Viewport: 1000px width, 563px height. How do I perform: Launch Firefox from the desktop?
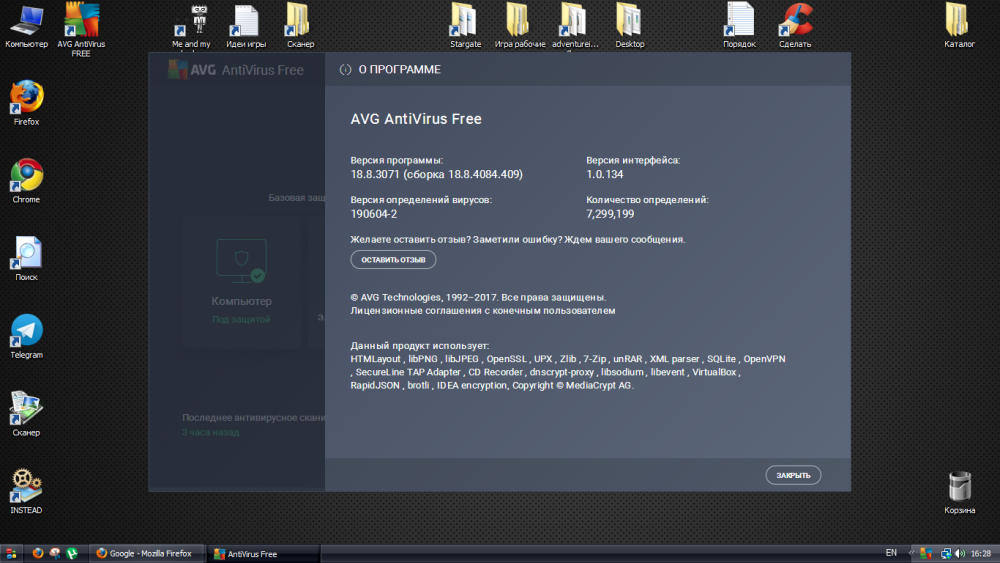26,103
